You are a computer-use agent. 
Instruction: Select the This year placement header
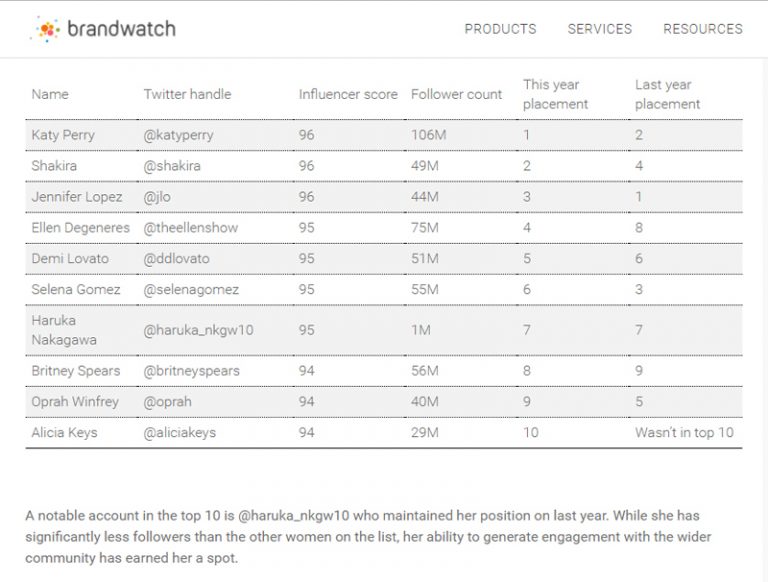pyautogui.click(x=555, y=94)
